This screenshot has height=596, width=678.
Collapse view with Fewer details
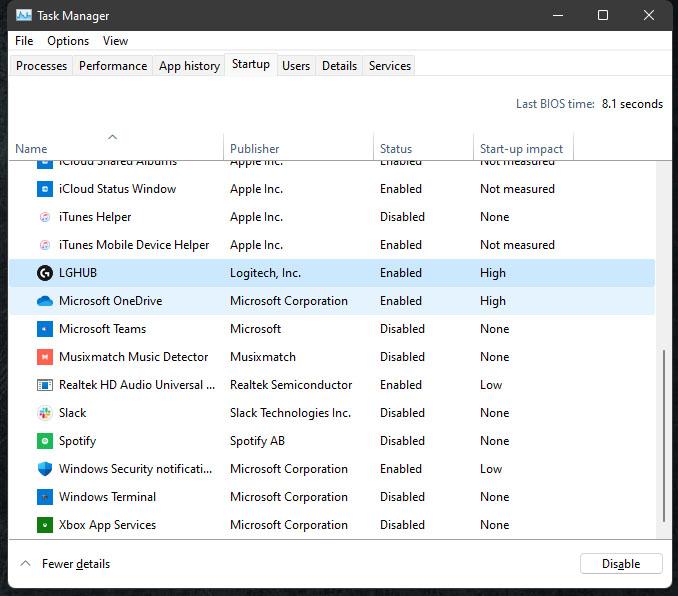tap(65, 564)
